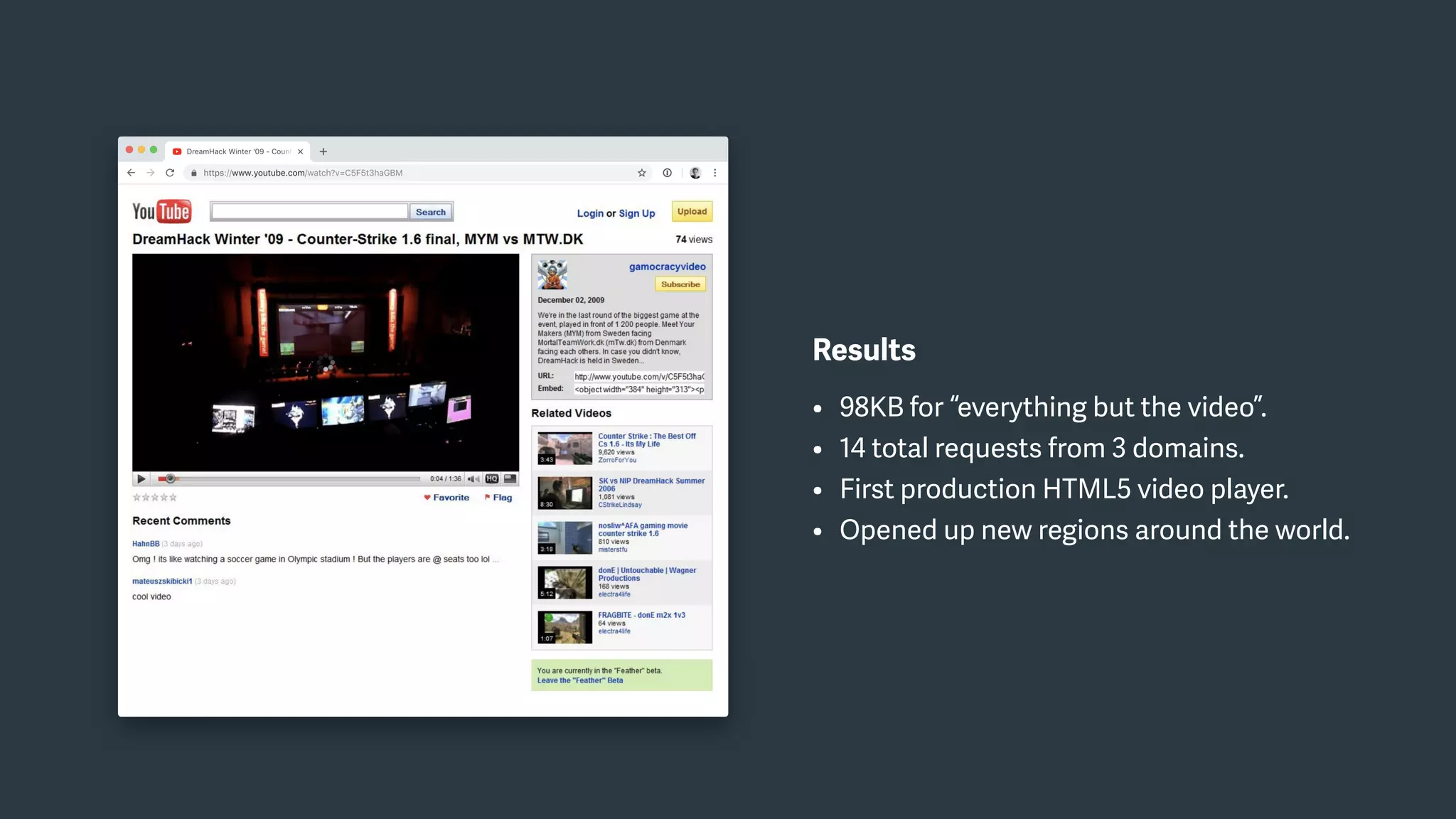The image size is (1456, 819).
Task: Open the gamocracyvideo channel
Action: tap(667, 267)
